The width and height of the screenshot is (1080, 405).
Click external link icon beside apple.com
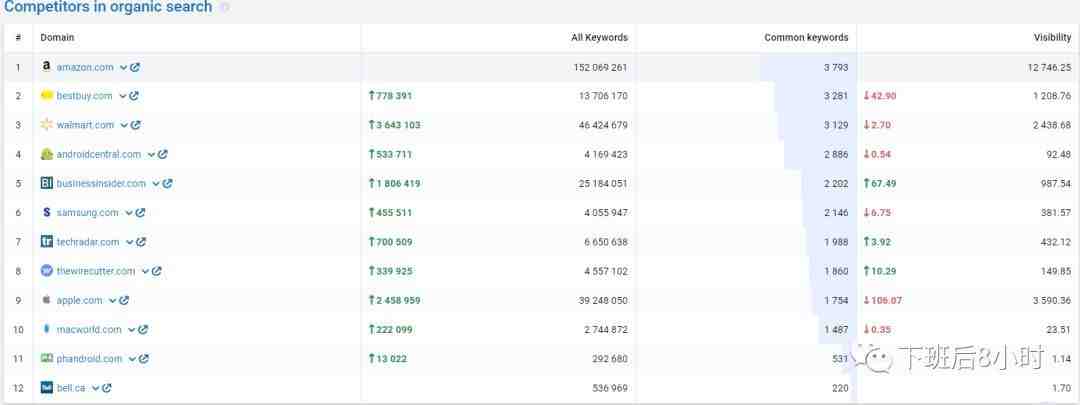124,300
